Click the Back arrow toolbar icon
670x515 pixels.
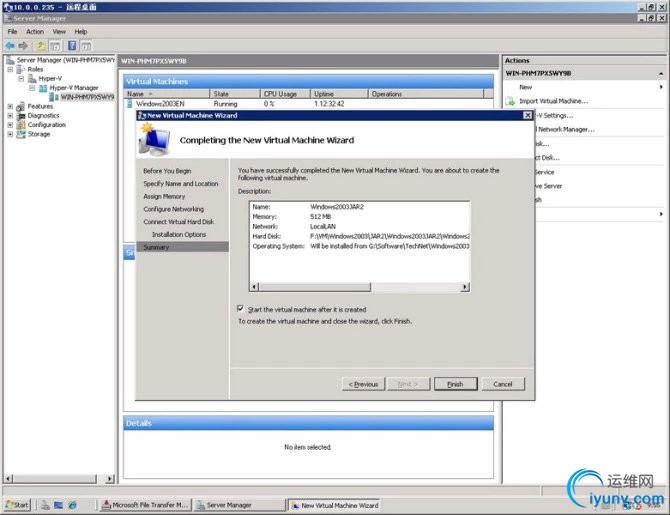click(10, 45)
